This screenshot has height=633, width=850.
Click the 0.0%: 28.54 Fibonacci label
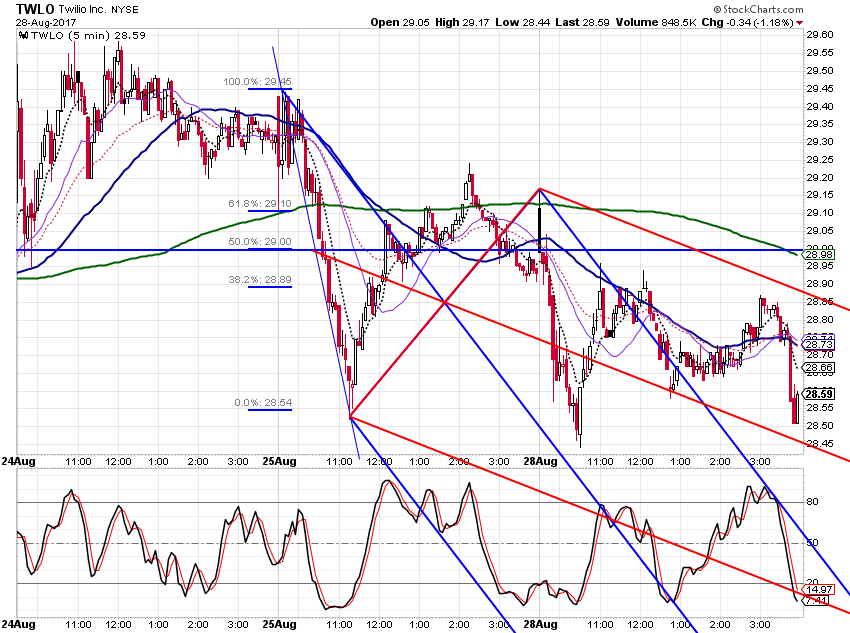tap(263, 403)
